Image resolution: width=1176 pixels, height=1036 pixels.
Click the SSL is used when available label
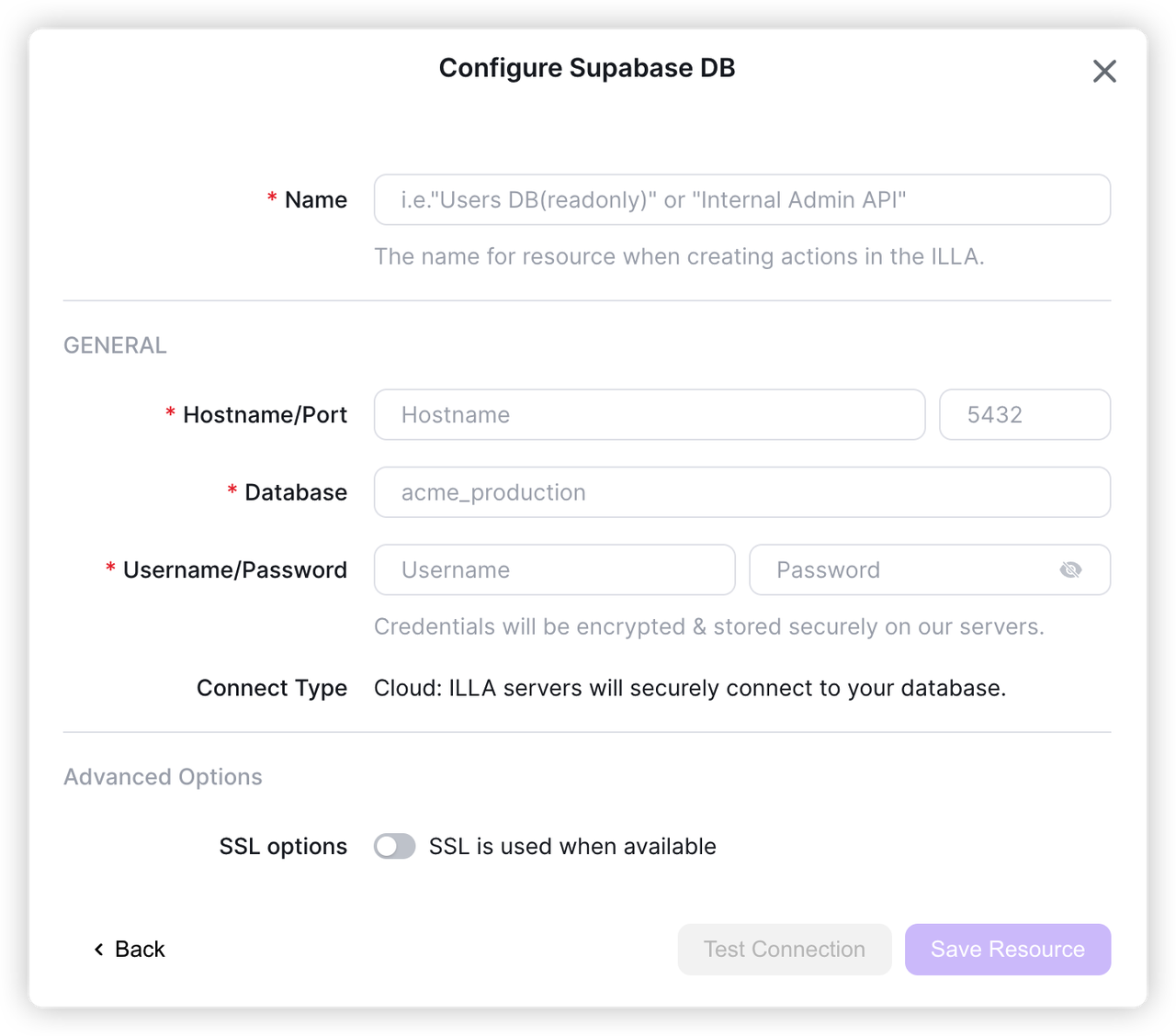(572, 846)
